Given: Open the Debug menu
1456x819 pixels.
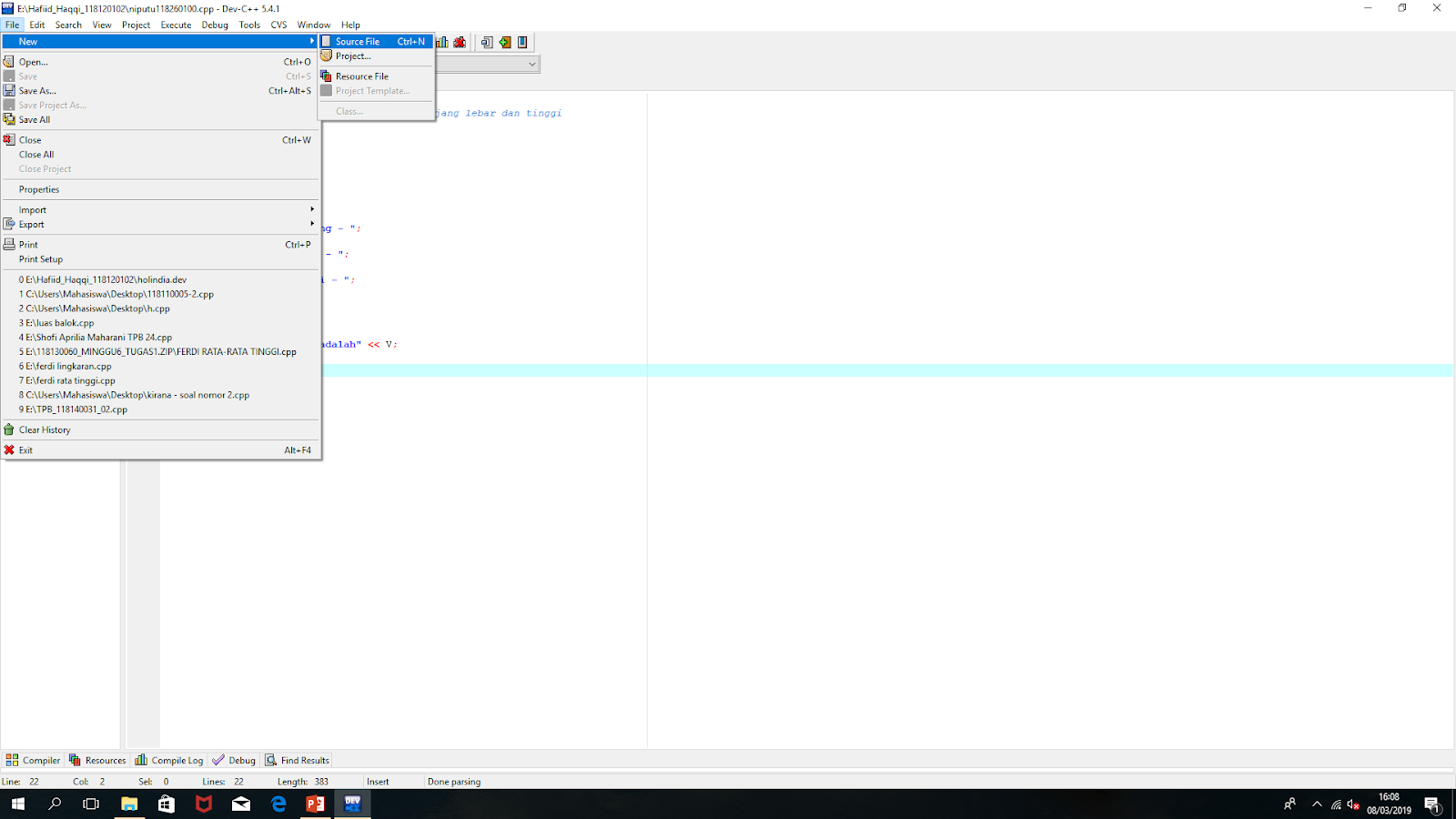Looking at the screenshot, I should click(x=215, y=25).
